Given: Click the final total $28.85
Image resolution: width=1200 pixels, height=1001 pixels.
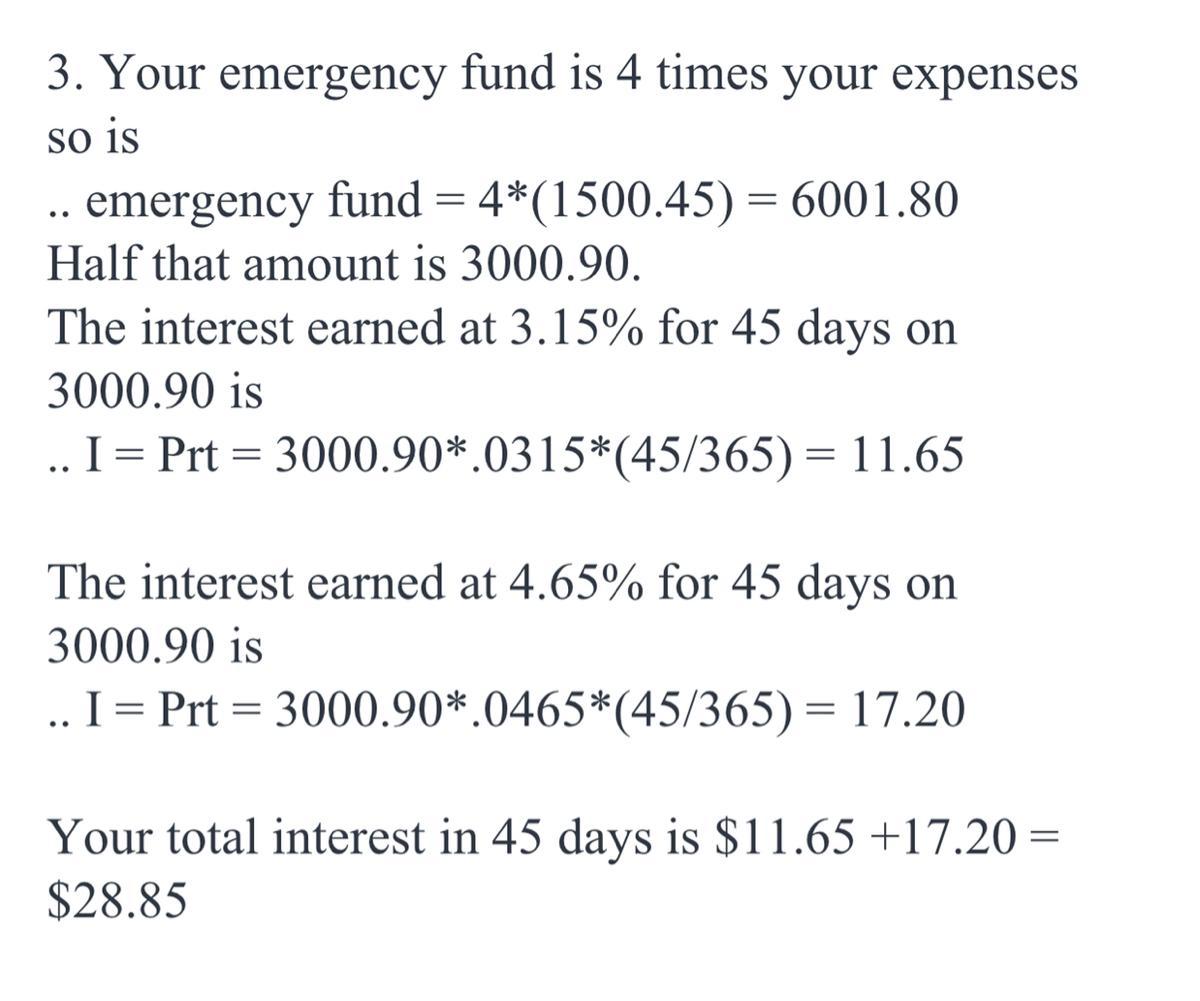Looking at the screenshot, I should [116, 902].
